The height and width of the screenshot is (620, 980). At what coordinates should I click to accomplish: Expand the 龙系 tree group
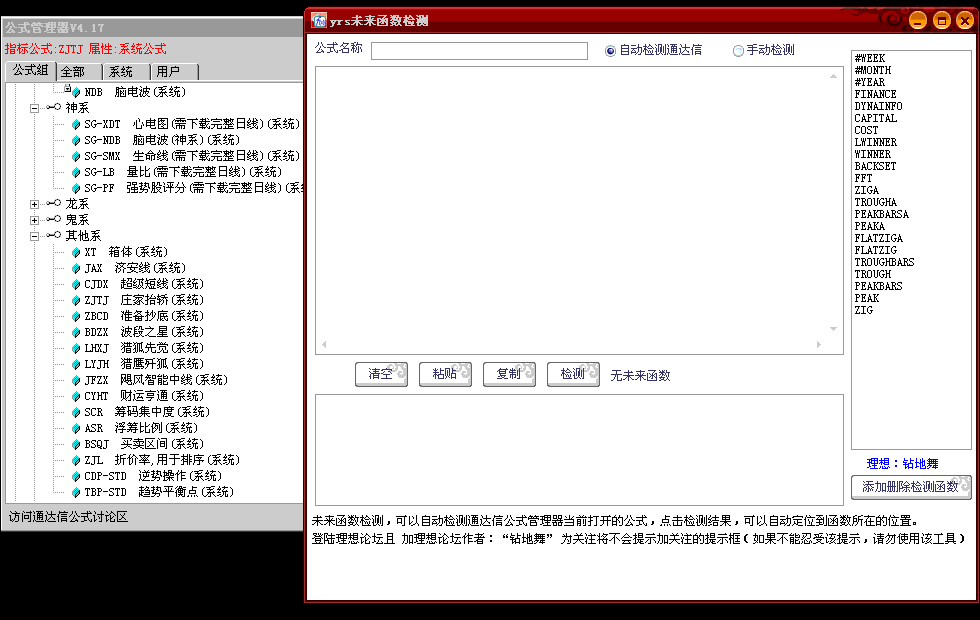point(35,204)
